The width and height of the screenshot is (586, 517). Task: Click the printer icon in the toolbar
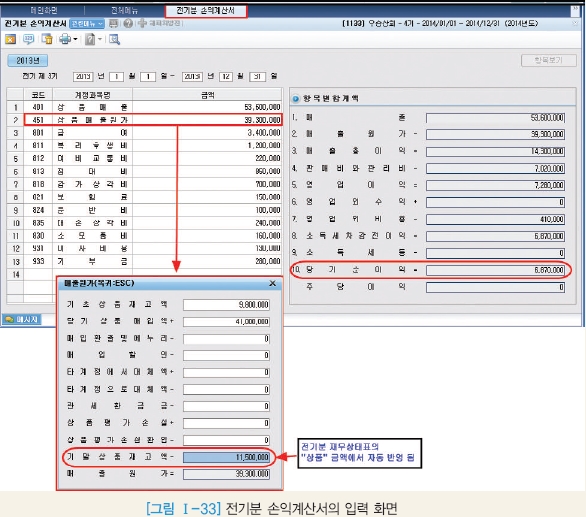coord(65,39)
